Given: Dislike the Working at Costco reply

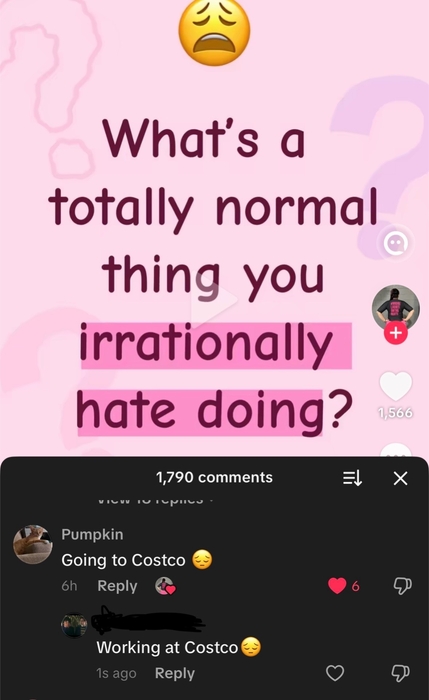Looking at the screenshot, I should coord(400,673).
